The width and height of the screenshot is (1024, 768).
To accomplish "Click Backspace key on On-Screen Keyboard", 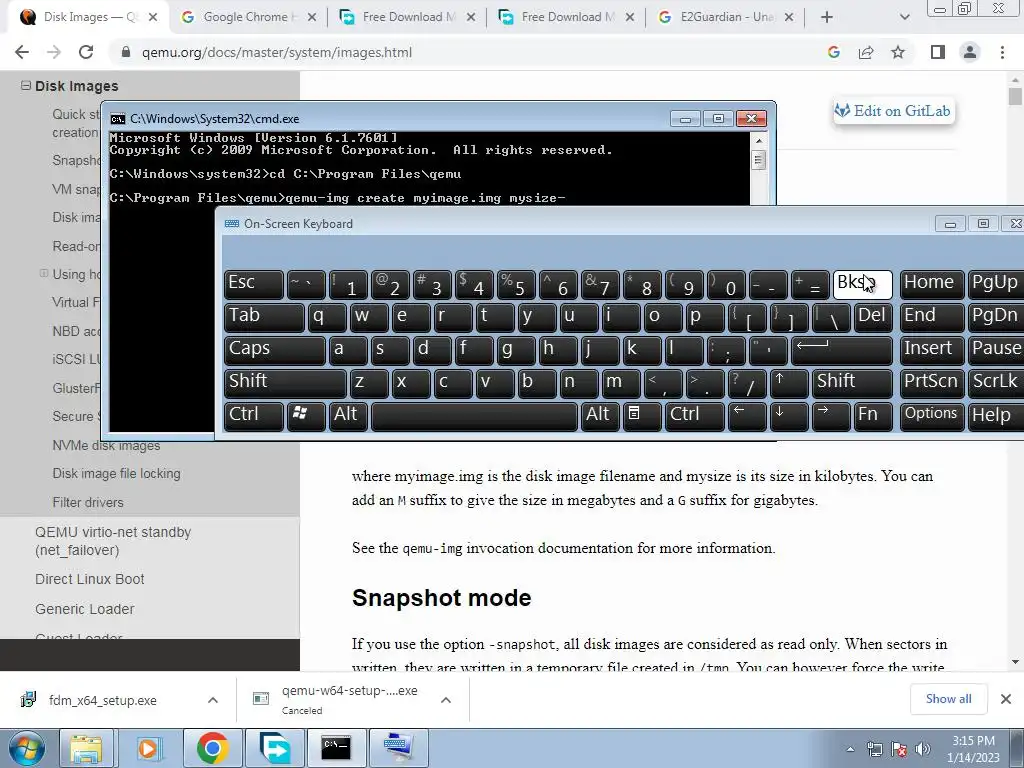I will (x=862, y=285).
